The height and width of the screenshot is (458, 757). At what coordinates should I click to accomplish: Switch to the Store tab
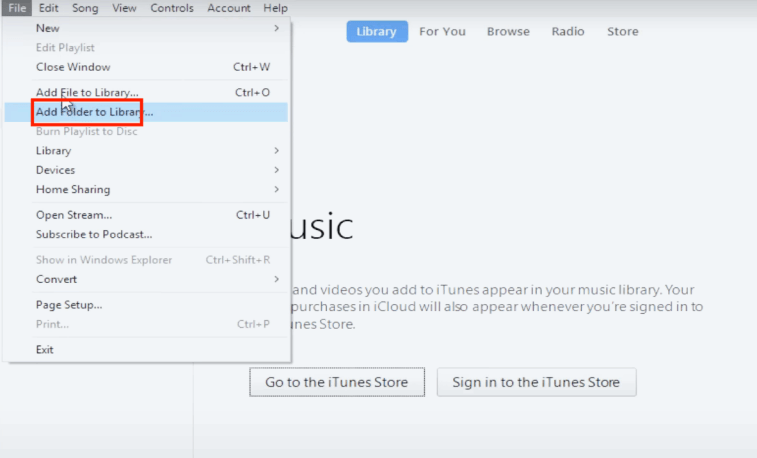point(622,31)
